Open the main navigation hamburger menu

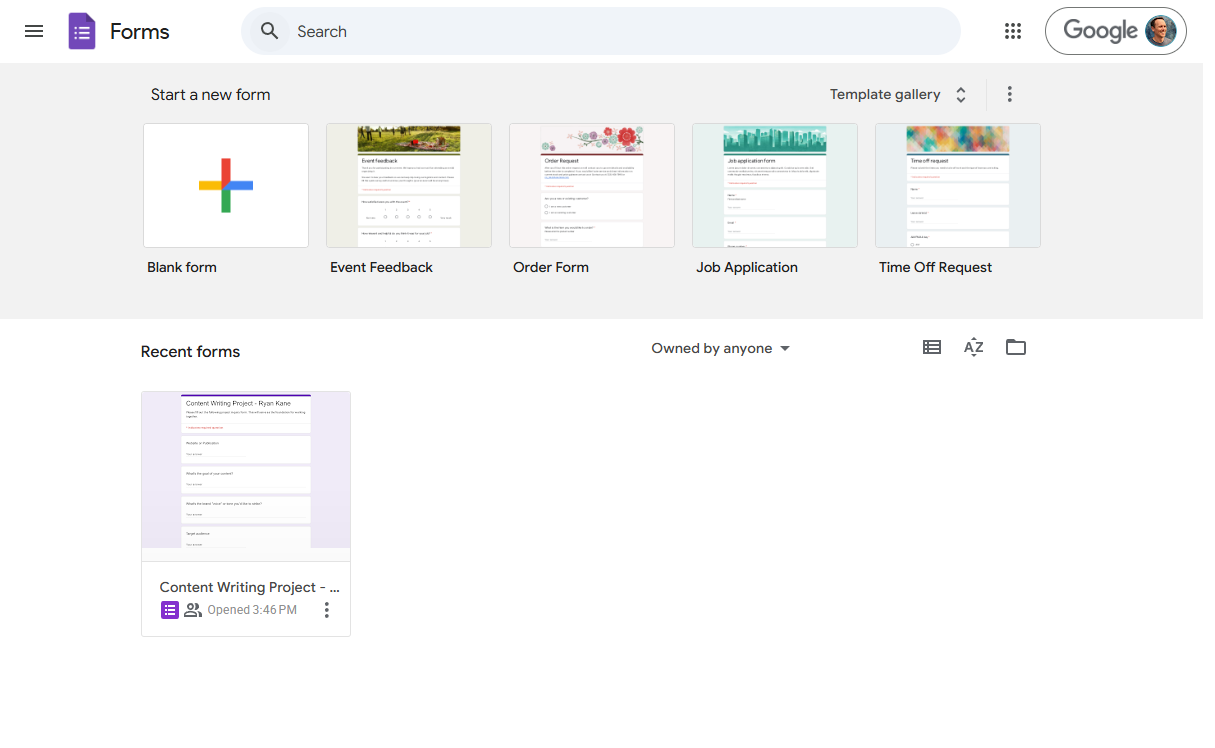point(34,31)
